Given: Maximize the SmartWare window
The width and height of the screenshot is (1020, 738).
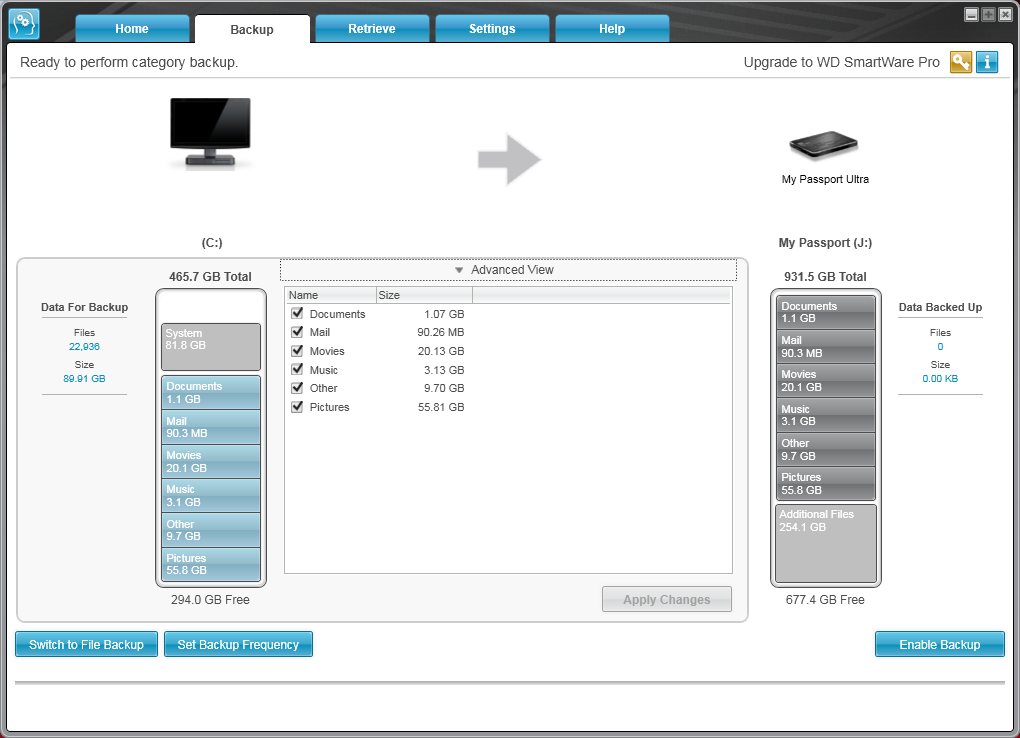Looking at the screenshot, I should 988,14.
